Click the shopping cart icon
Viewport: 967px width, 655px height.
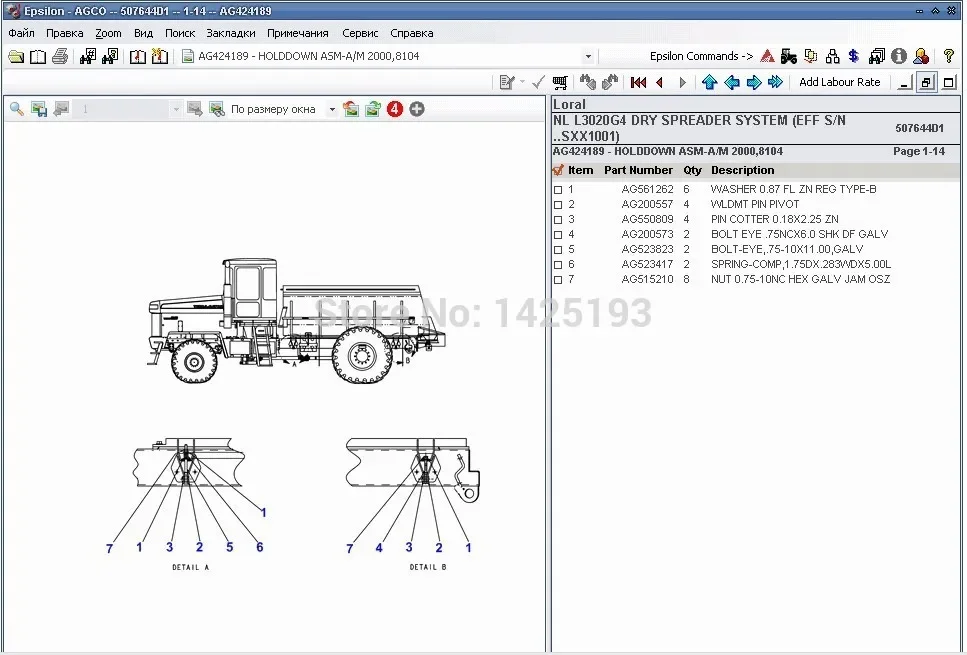click(x=561, y=83)
